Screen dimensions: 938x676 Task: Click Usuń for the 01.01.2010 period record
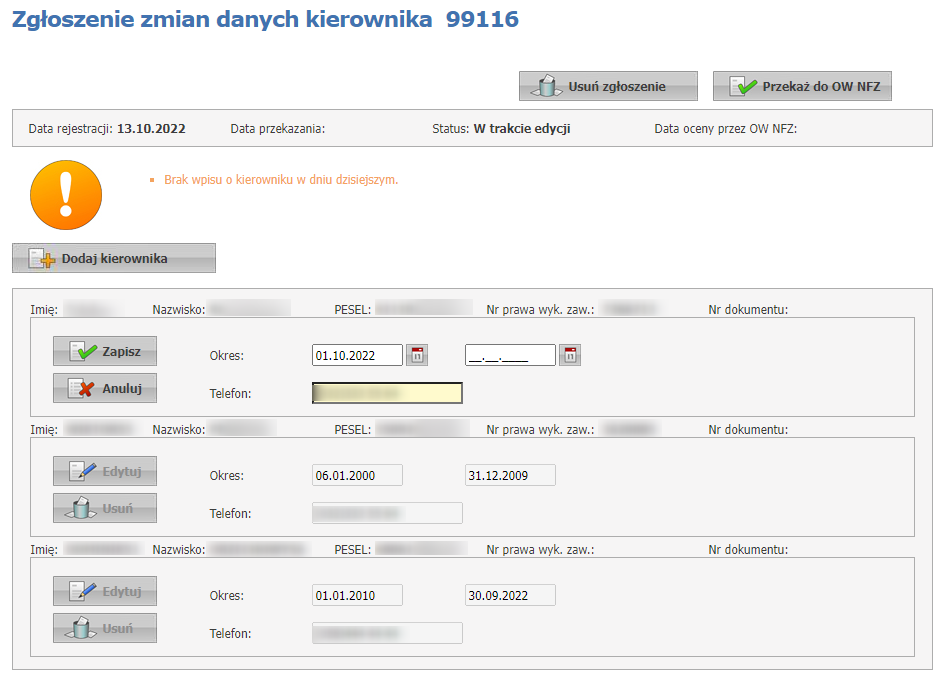tap(105, 628)
